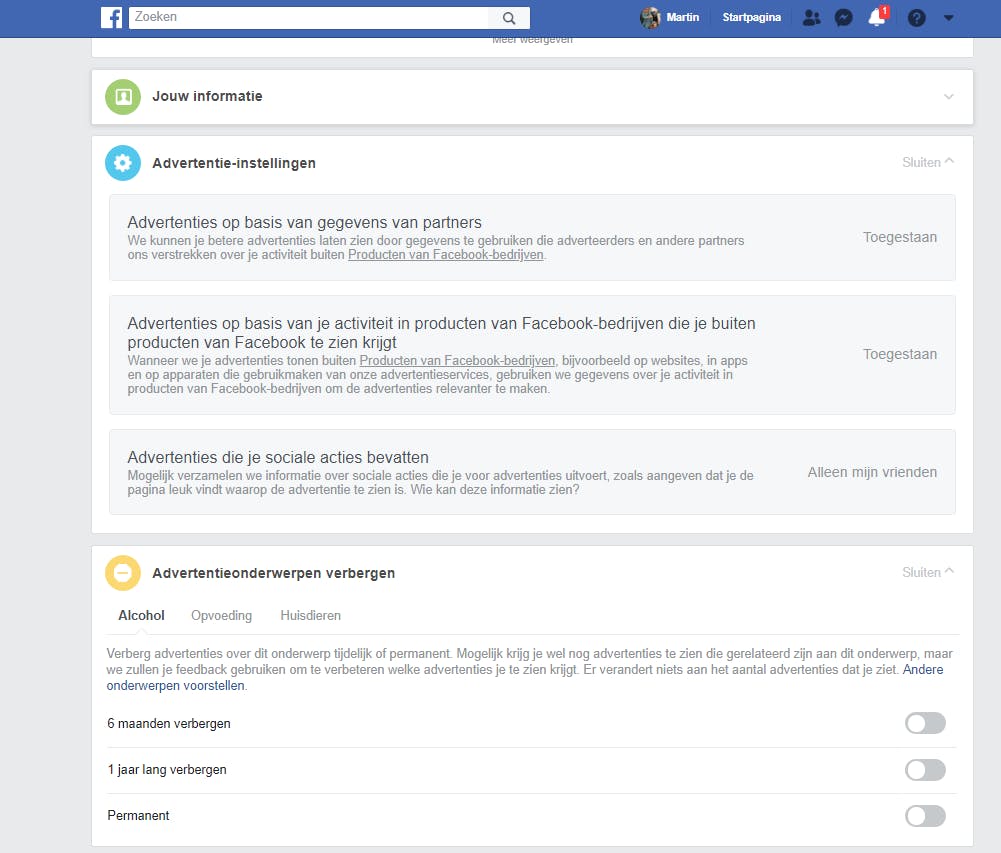Image resolution: width=1001 pixels, height=853 pixels.
Task: Click Andere onderwerpen voorstellen link
Action: tap(524, 677)
